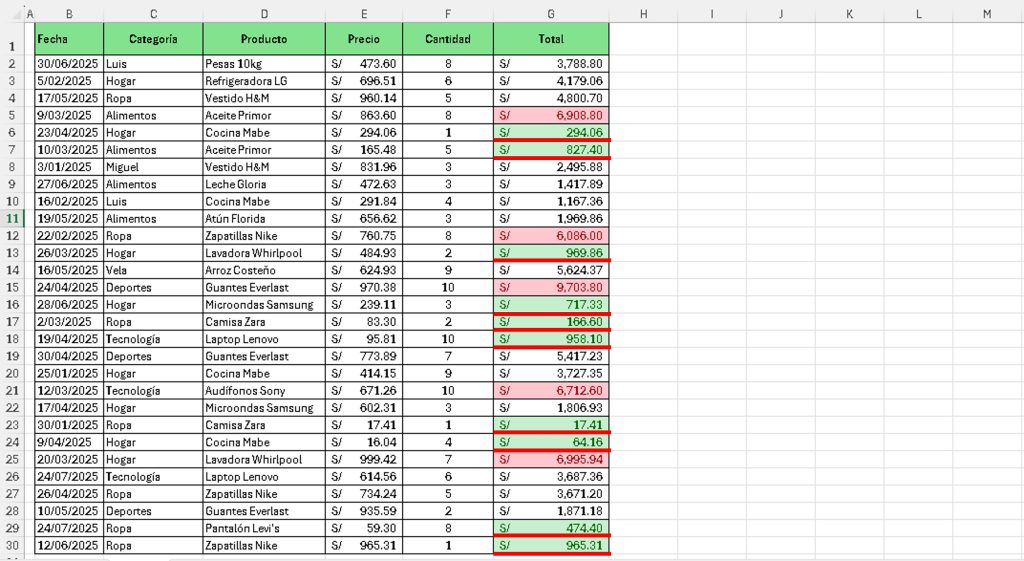1024x561 pixels.
Task: Select the green total cell 958.10
Action: click(x=551, y=339)
